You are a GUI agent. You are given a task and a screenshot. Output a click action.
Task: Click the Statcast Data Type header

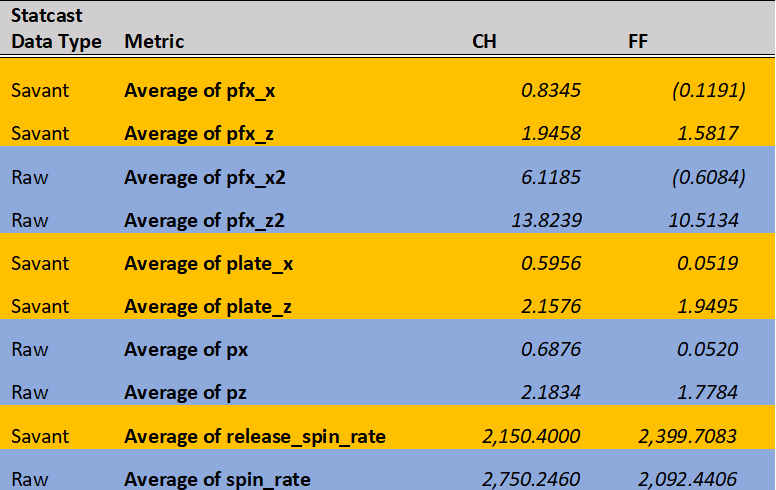click(x=56, y=28)
